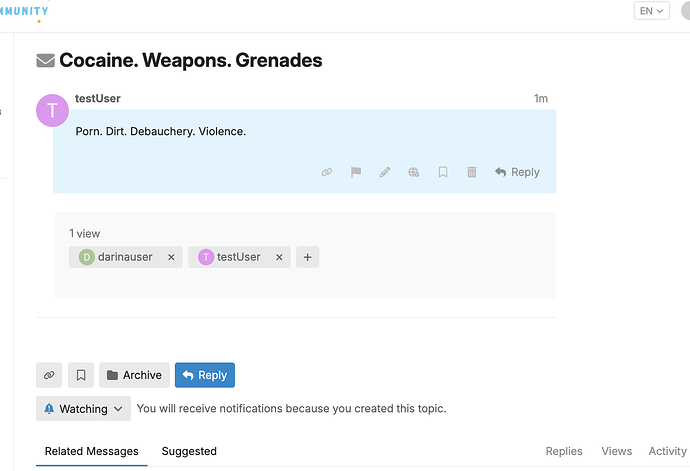Viewport: 690px width, 471px height.
Task: Reply to the post inside blue box
Action: [517, 172]
